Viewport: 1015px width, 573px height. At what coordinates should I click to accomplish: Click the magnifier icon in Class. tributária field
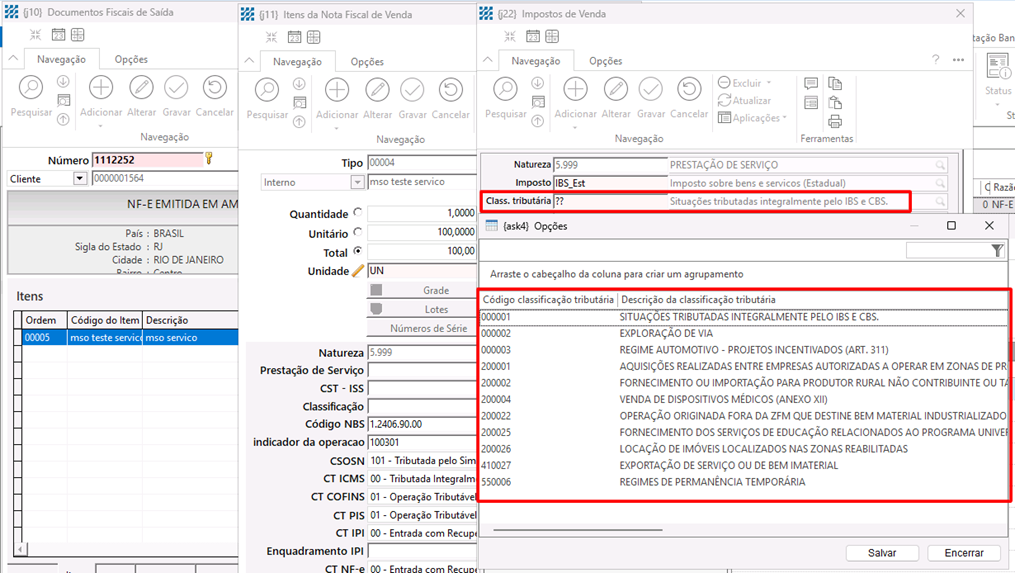click(x=941, y=202)
